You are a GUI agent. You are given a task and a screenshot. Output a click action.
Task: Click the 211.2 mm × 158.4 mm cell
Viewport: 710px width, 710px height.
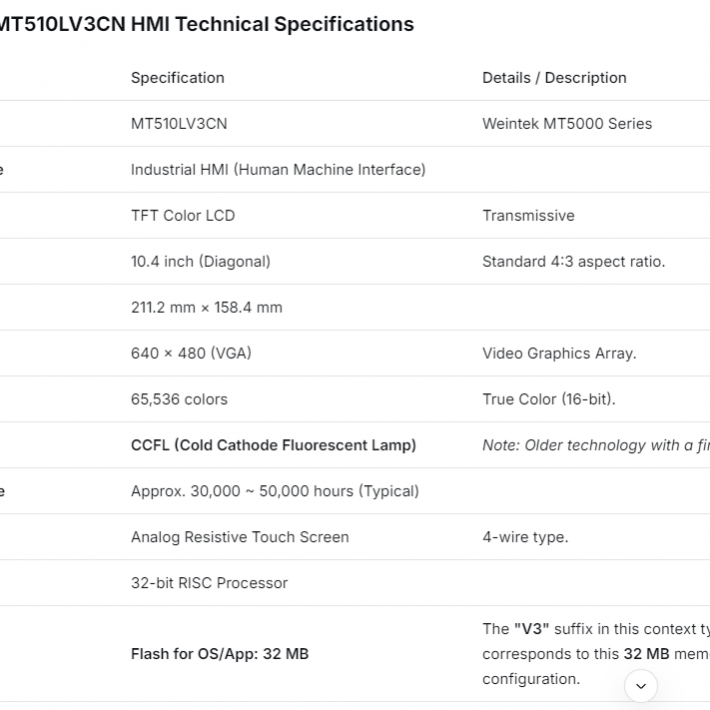coord(206,308)
